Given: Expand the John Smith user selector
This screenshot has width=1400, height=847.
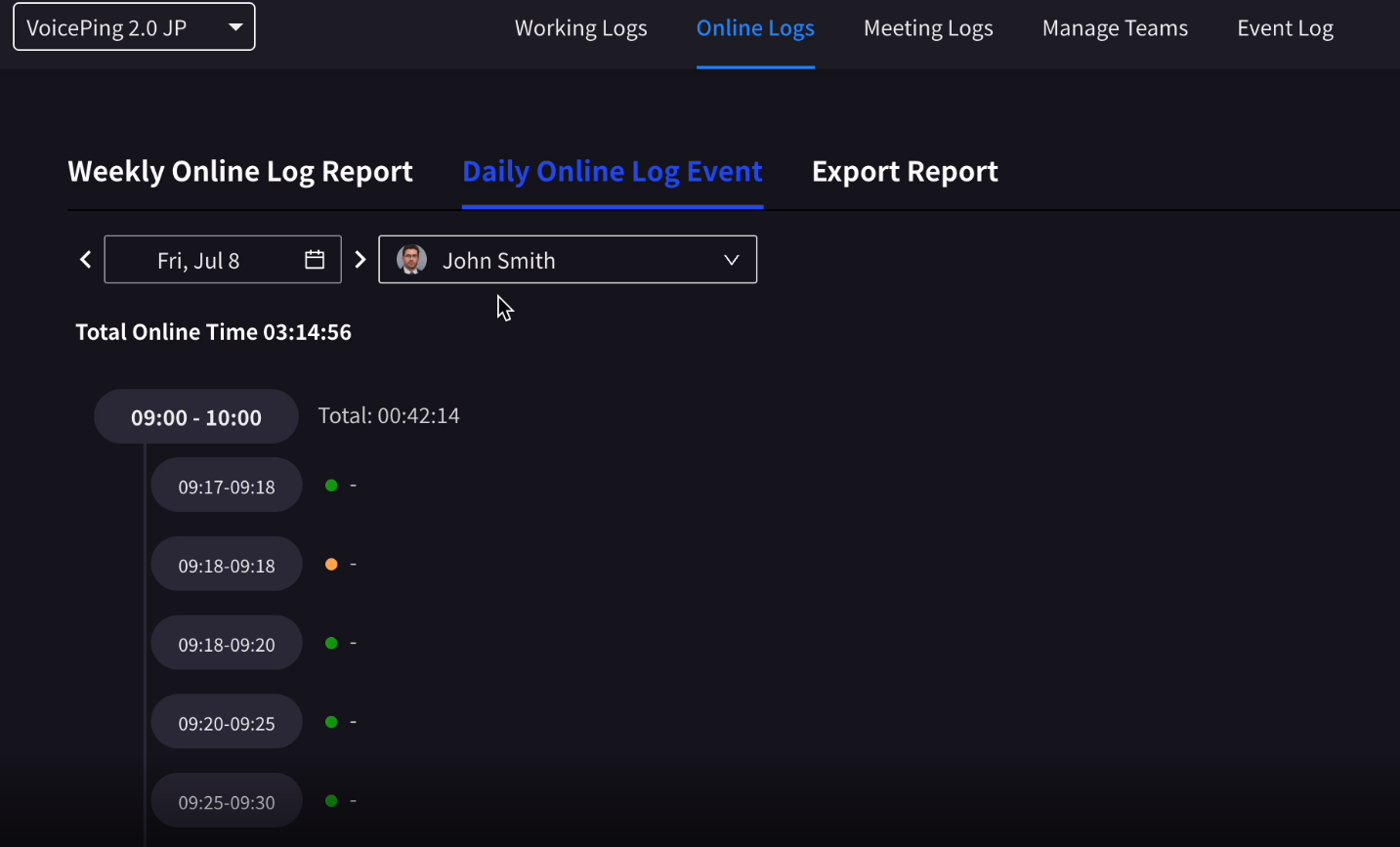Looking at the screenshot, I should point(731,260).
